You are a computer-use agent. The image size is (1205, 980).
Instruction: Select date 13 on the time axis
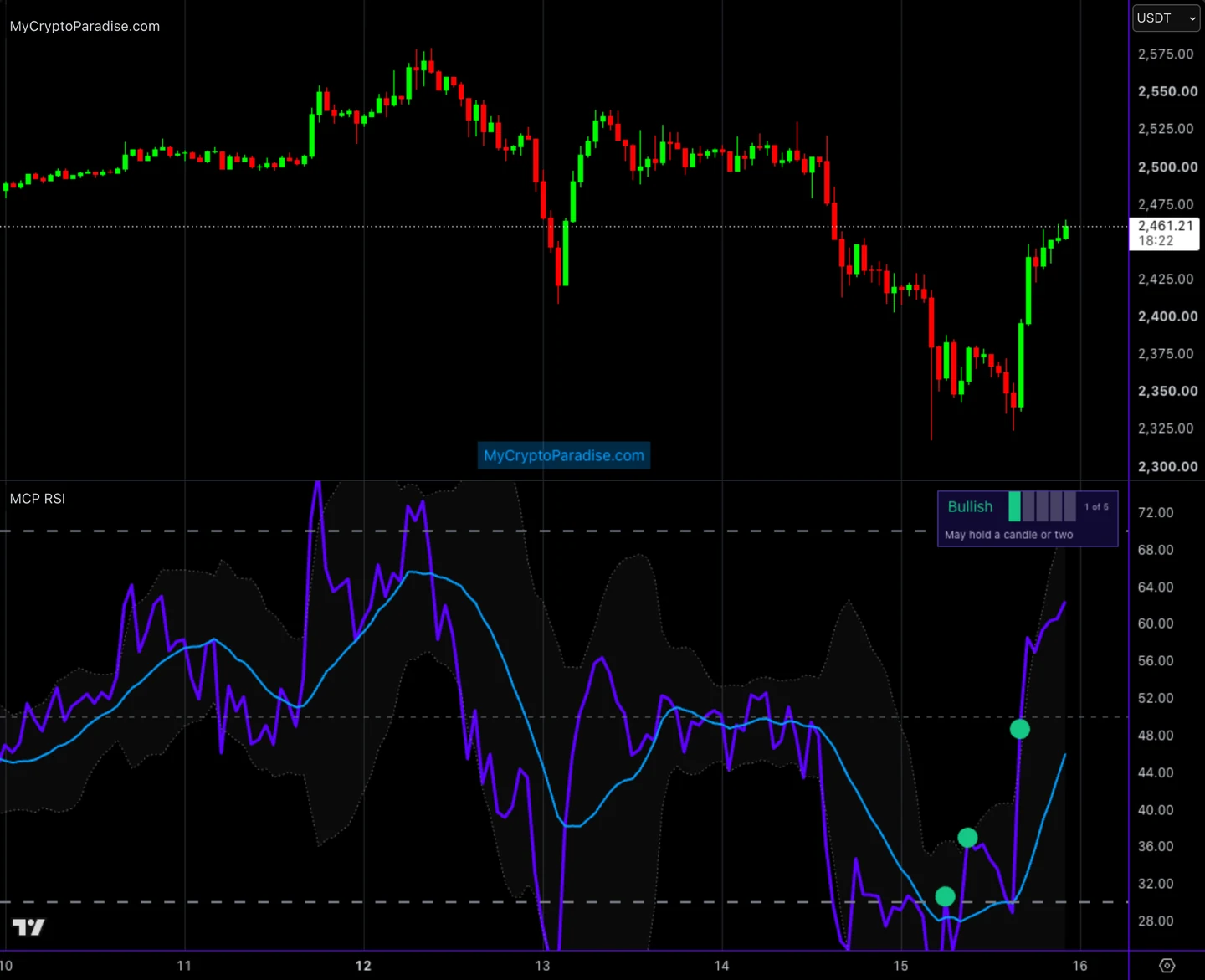click(x=542, y=966)
